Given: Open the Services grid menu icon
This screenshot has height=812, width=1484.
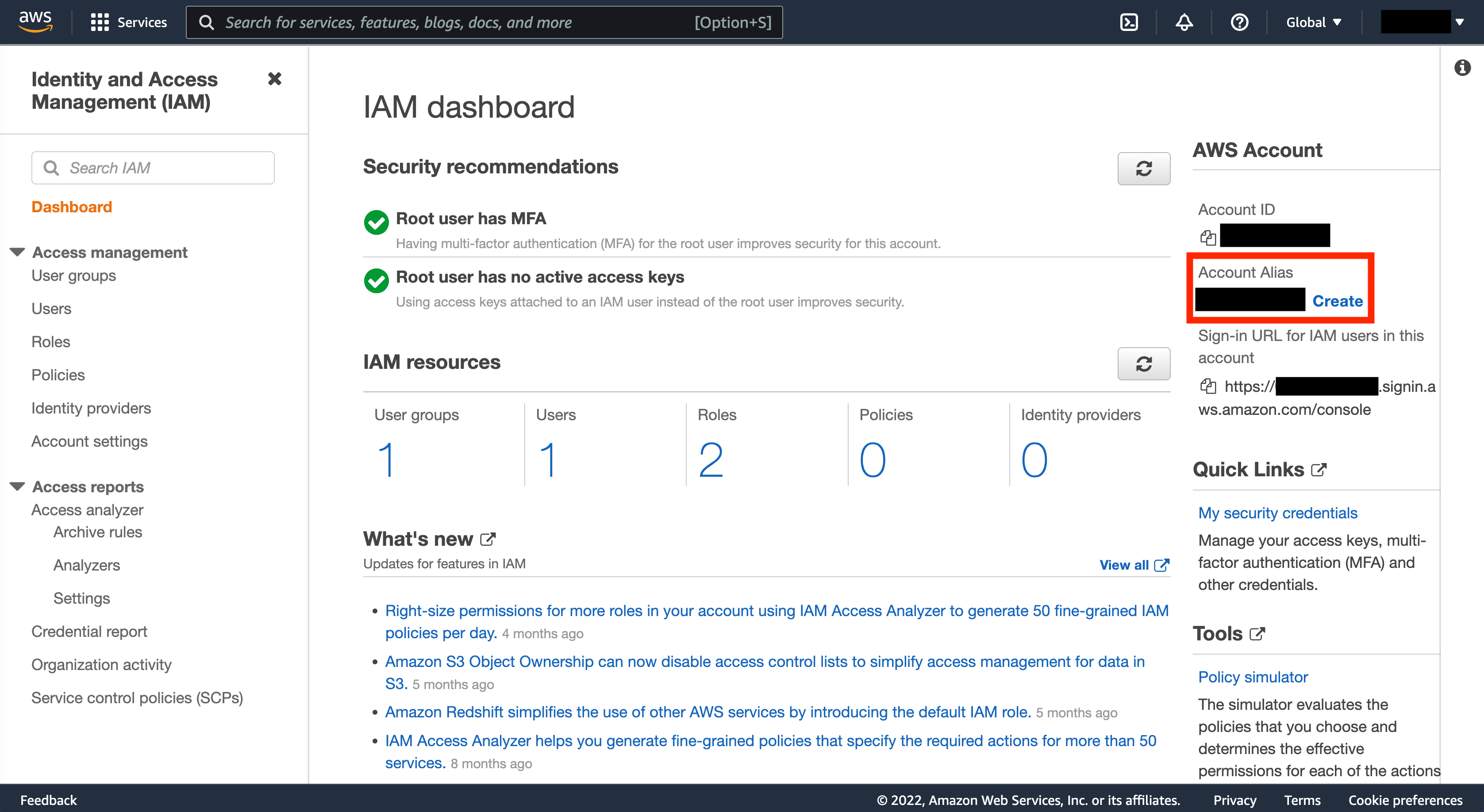Looking at the screenshot, I should [100, 23].
